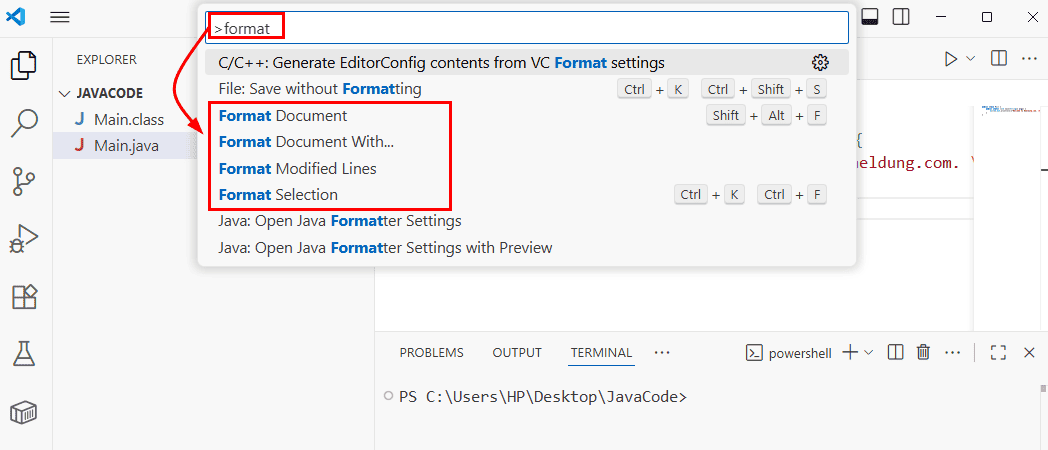The image size is (1048, 450).
Task: Split the terminal panel
Action: click(x=896, y=352)
